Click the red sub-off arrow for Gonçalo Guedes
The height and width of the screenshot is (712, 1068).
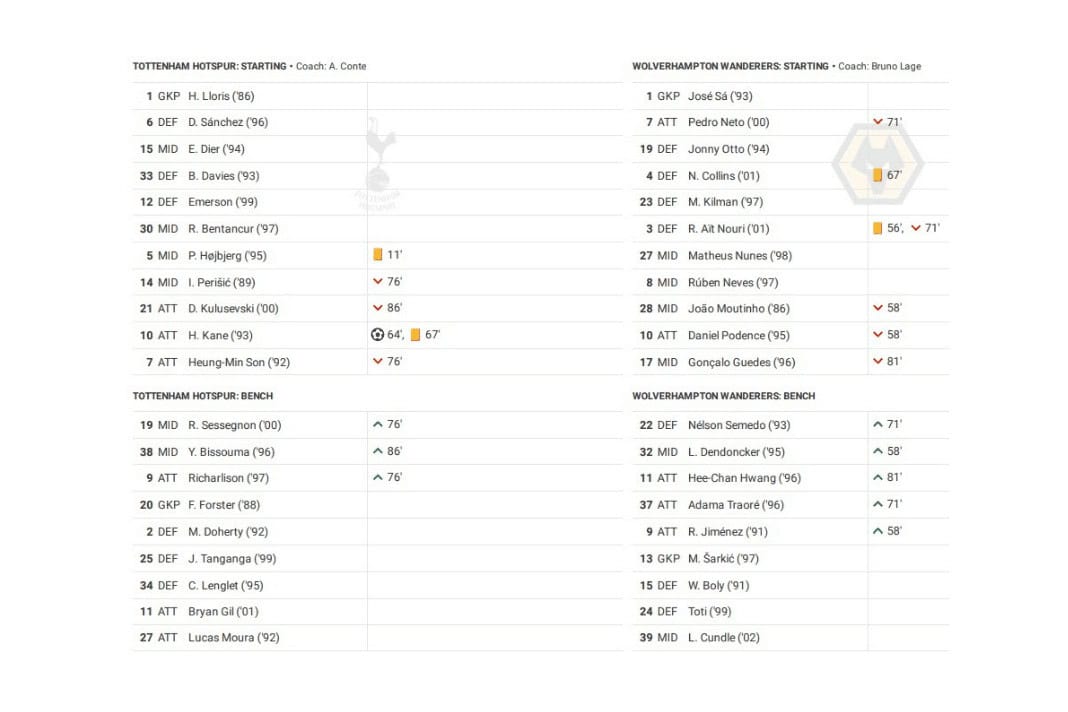pos(877,362)
